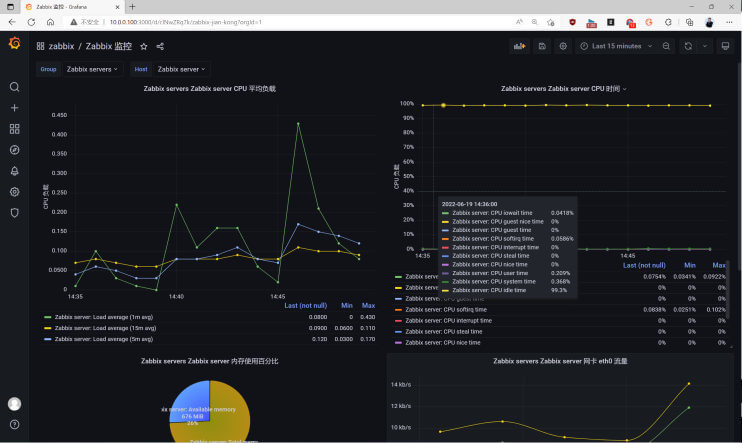
Task: Go to browser home page
Action: pos(50,22)
